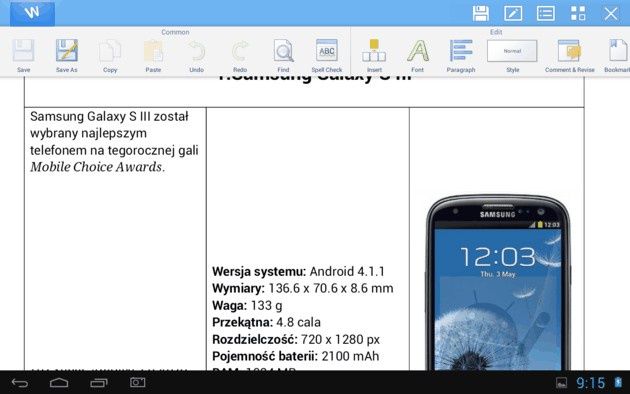Click the 'Przekątna: 4.8 cala' line
630x394 pixels.
tap(266, 323)
